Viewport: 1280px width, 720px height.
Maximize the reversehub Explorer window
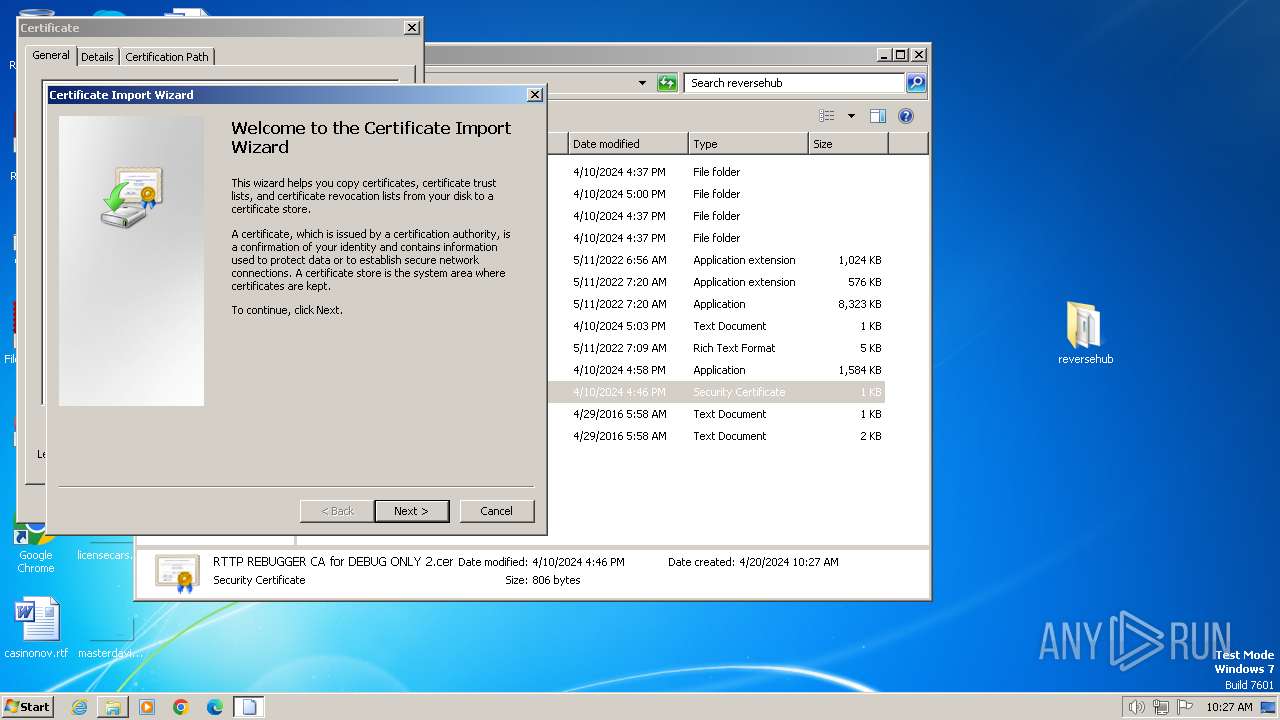[x=900, y=55]
